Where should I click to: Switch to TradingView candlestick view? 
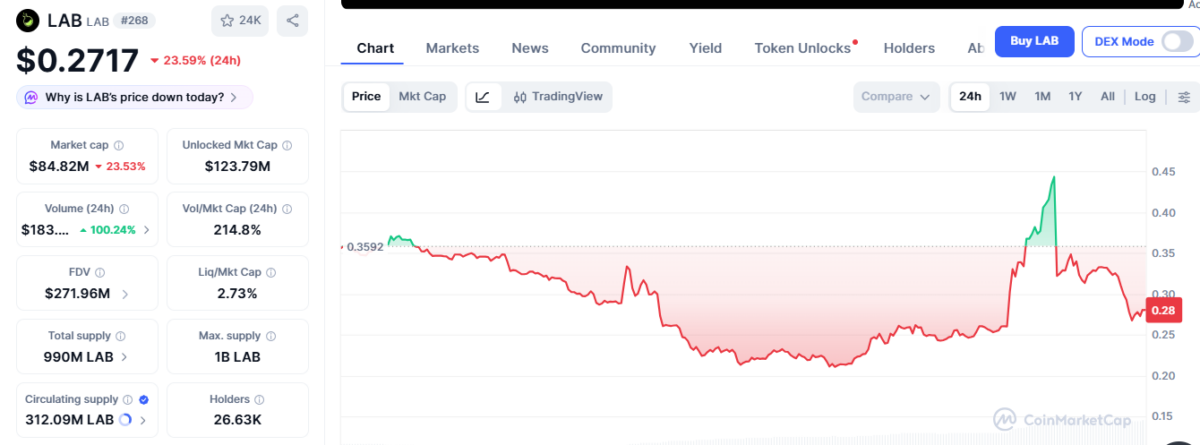558,97
